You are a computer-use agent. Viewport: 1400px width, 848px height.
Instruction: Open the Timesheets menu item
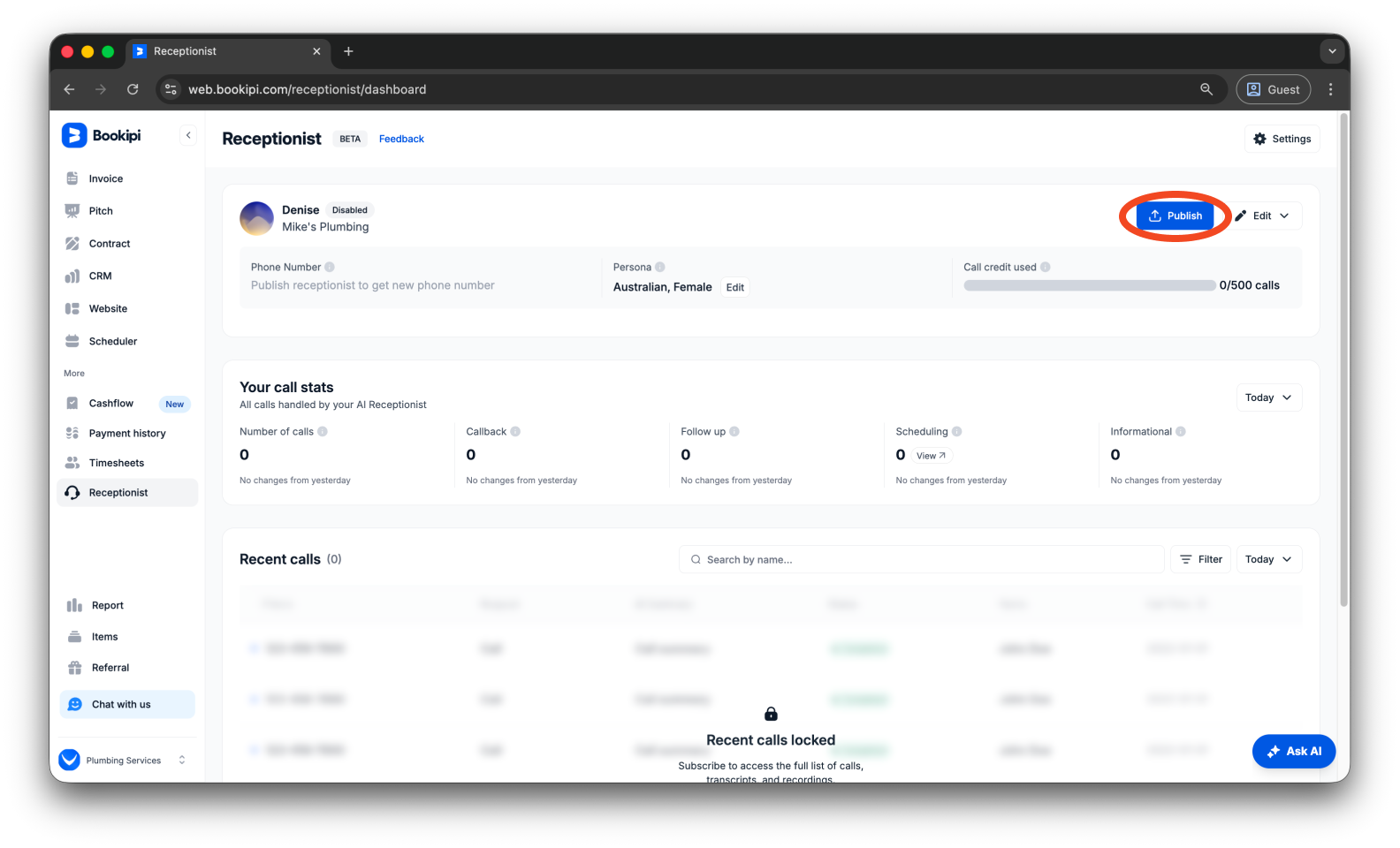point(127,463)
